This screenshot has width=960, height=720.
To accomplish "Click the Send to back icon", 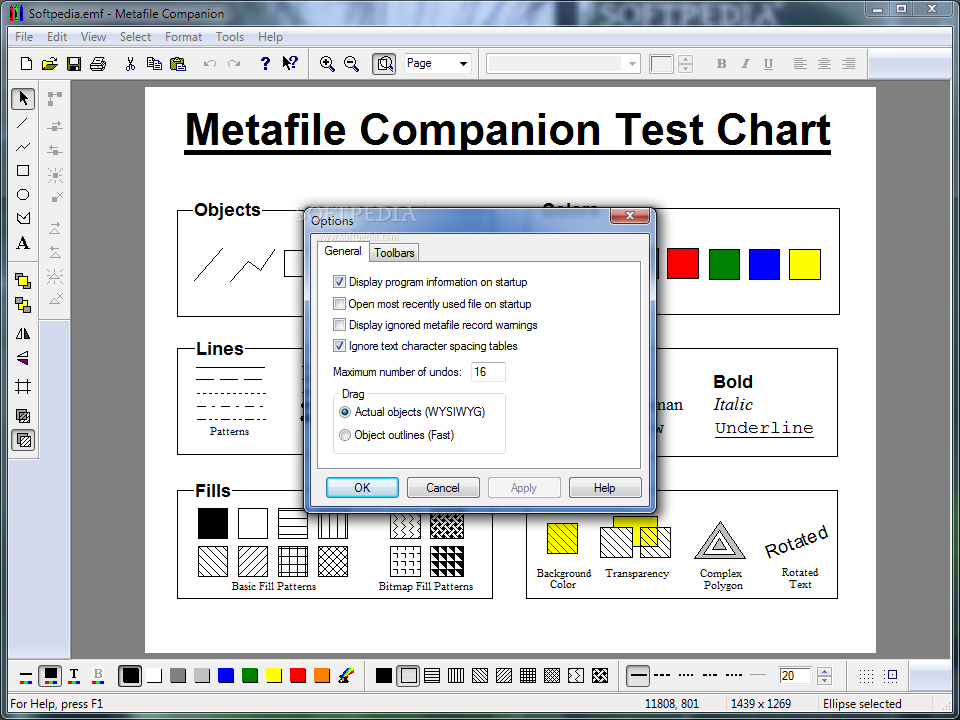I will pos(23,305).
